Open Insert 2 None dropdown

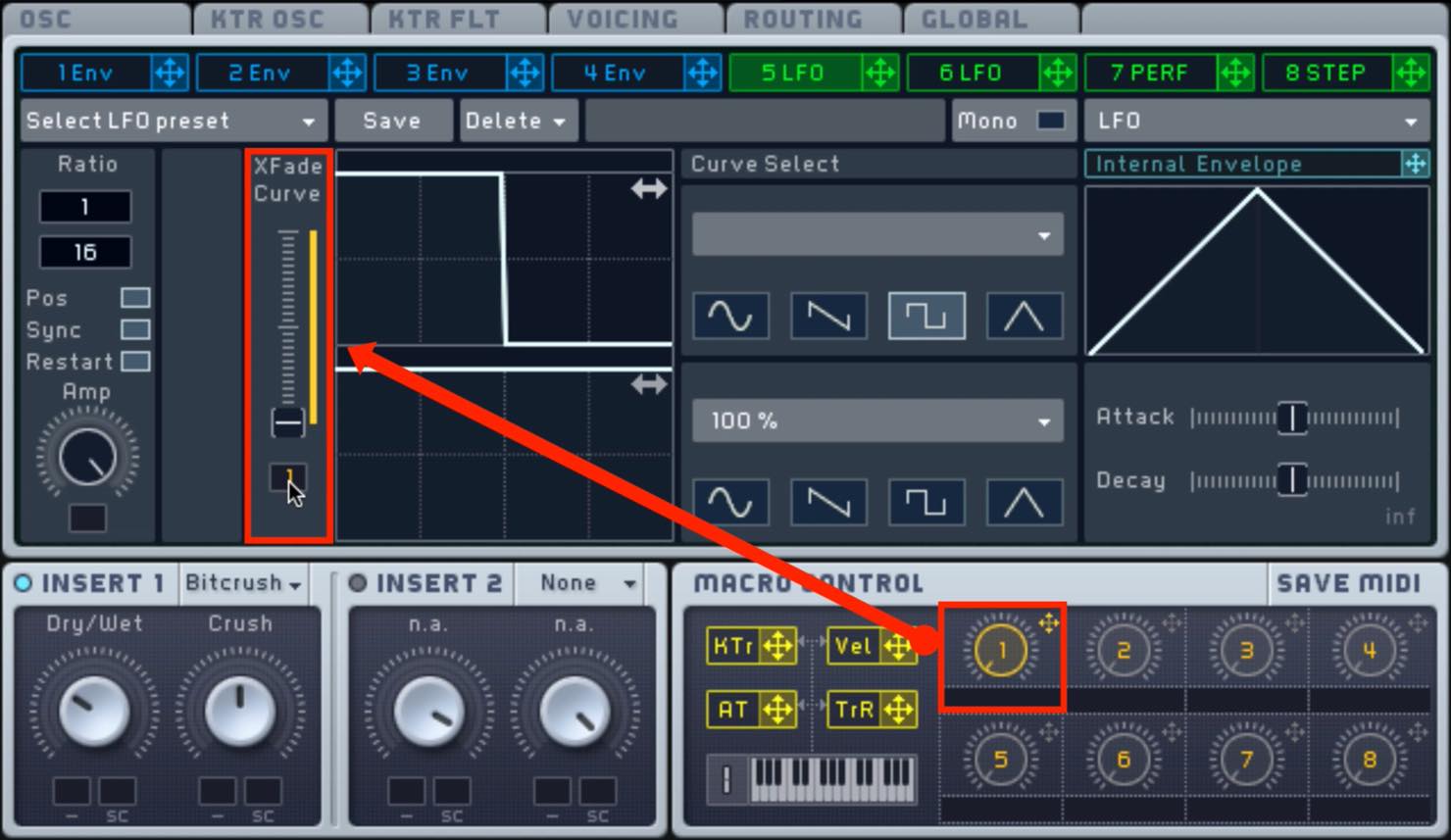pos(579,583)
